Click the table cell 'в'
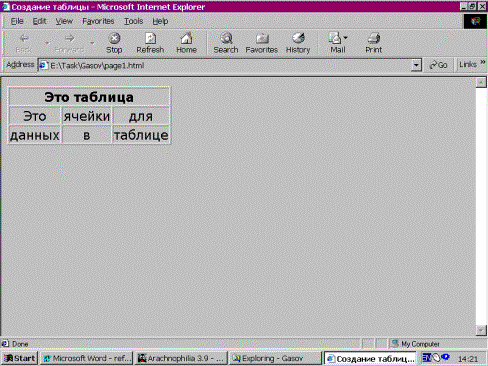The width and height of the screenshot is (488, 366). coord(87,135)
